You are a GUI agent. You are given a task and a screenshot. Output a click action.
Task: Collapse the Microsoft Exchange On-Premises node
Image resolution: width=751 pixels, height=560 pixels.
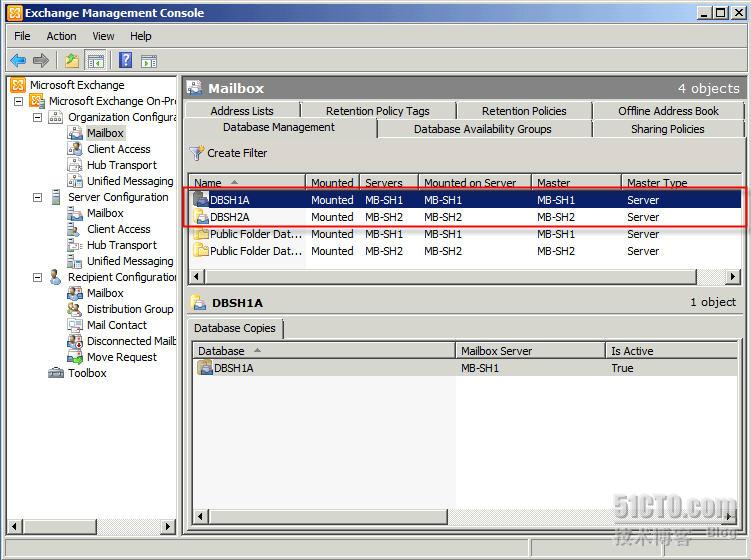click(x=18, y=101)
